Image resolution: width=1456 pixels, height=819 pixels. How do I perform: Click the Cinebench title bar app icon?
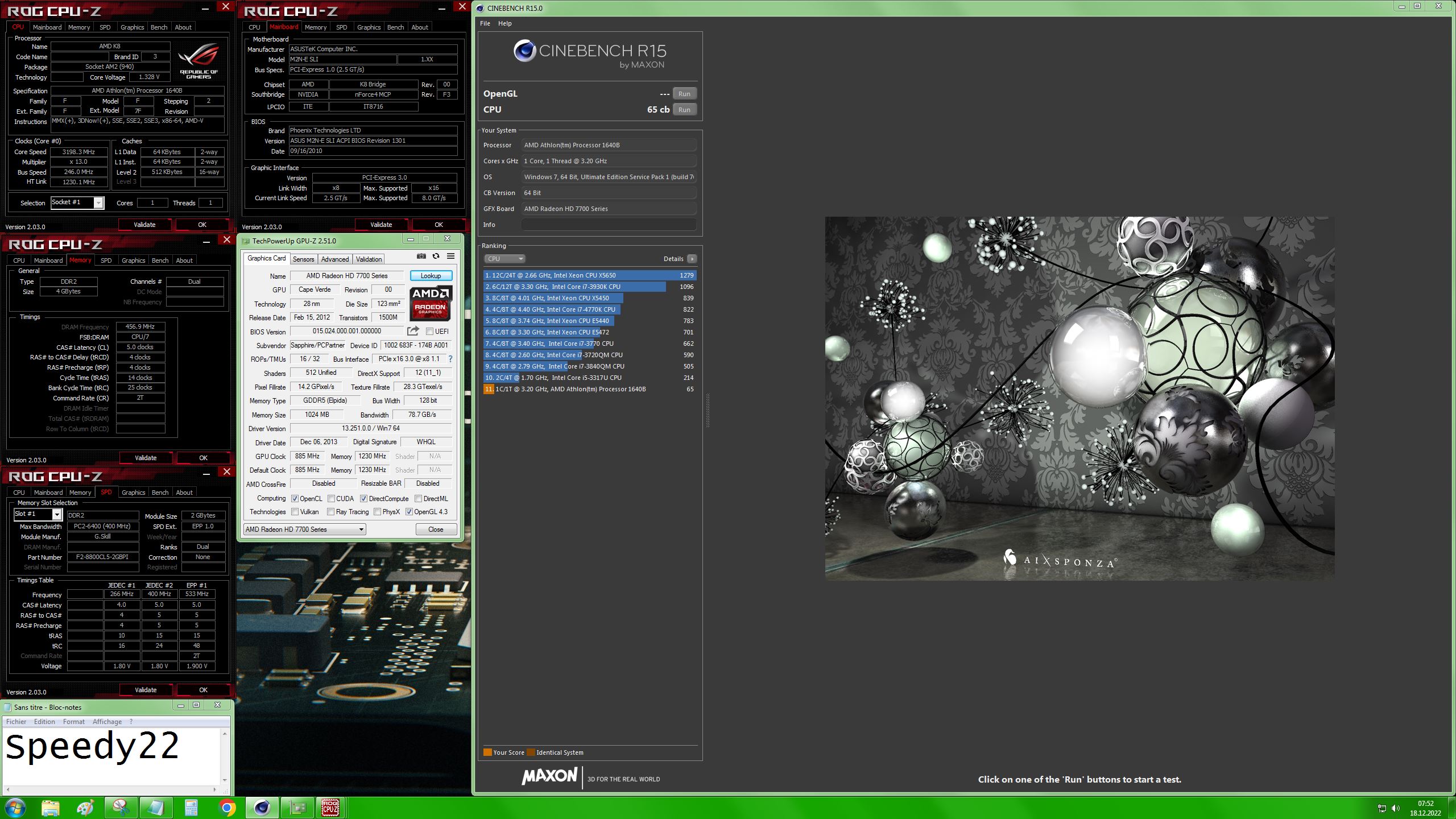click(x=480, y=8)
